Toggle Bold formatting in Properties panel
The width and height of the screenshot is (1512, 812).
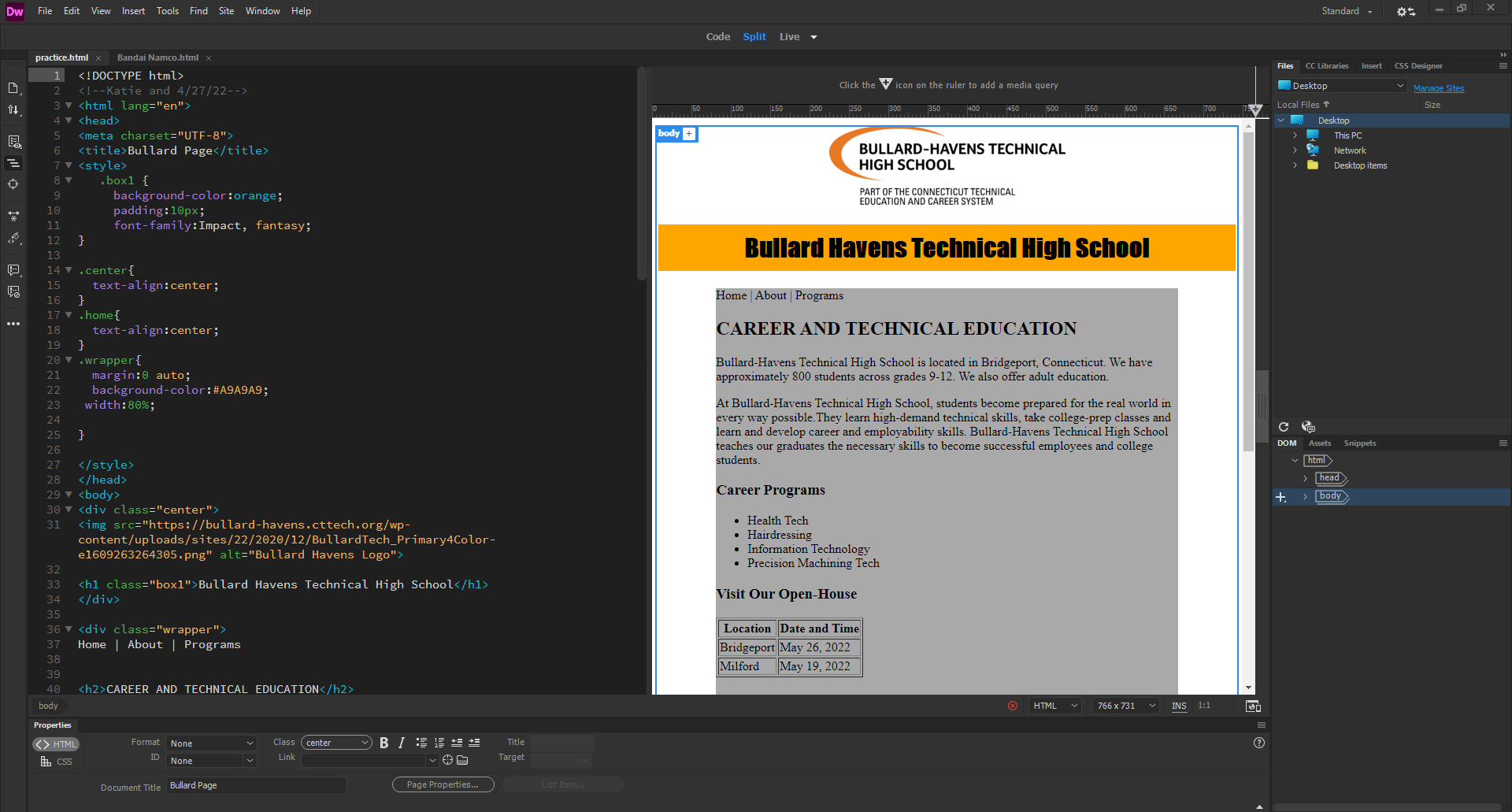[x=384, y=743]
